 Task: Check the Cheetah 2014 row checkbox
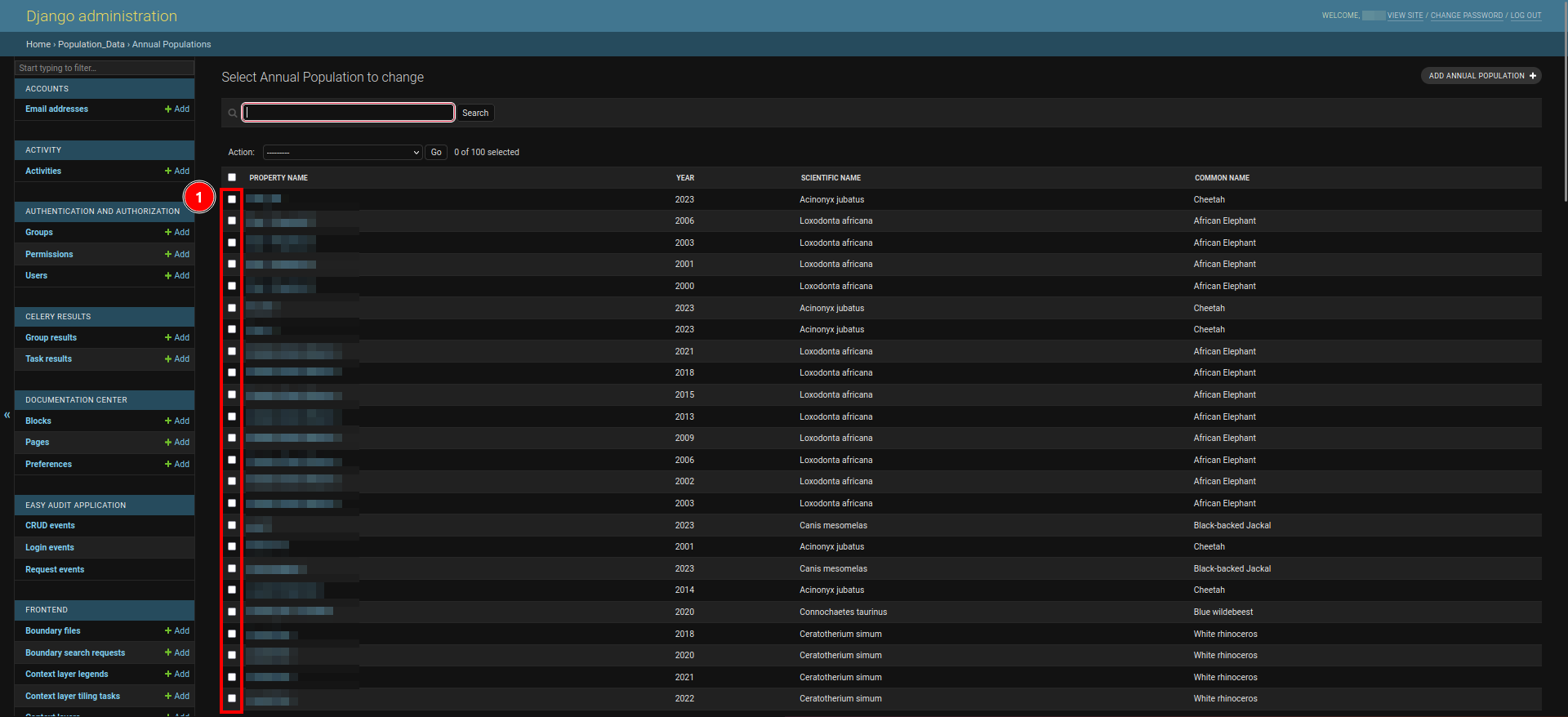coord(232,590)
